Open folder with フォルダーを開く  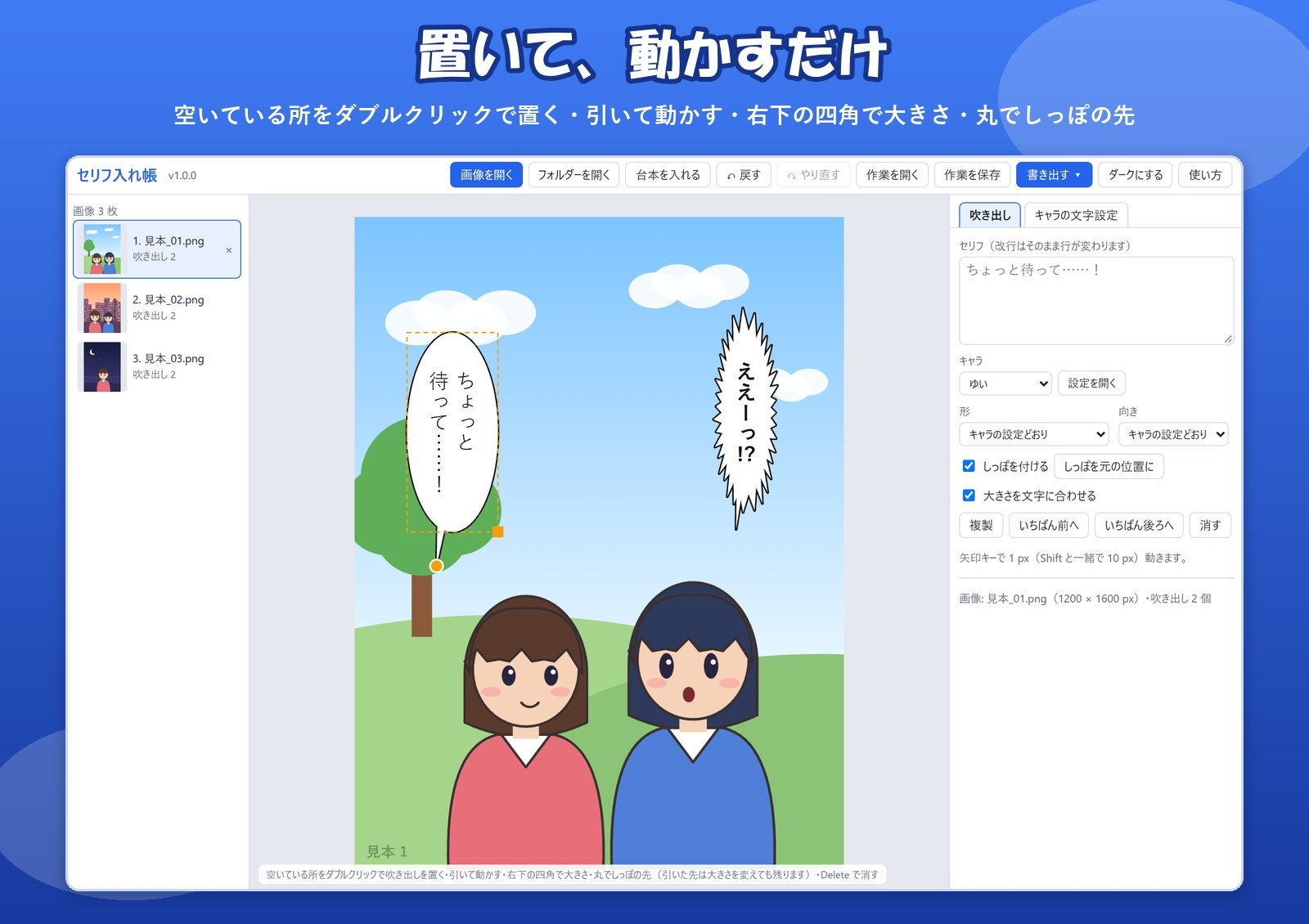click(x=574, y=175)
